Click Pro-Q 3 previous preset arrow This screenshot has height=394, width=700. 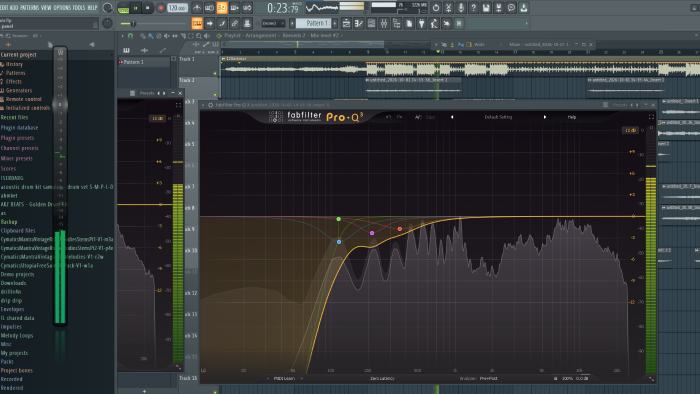pyautogui.click(x=452, y=117)
